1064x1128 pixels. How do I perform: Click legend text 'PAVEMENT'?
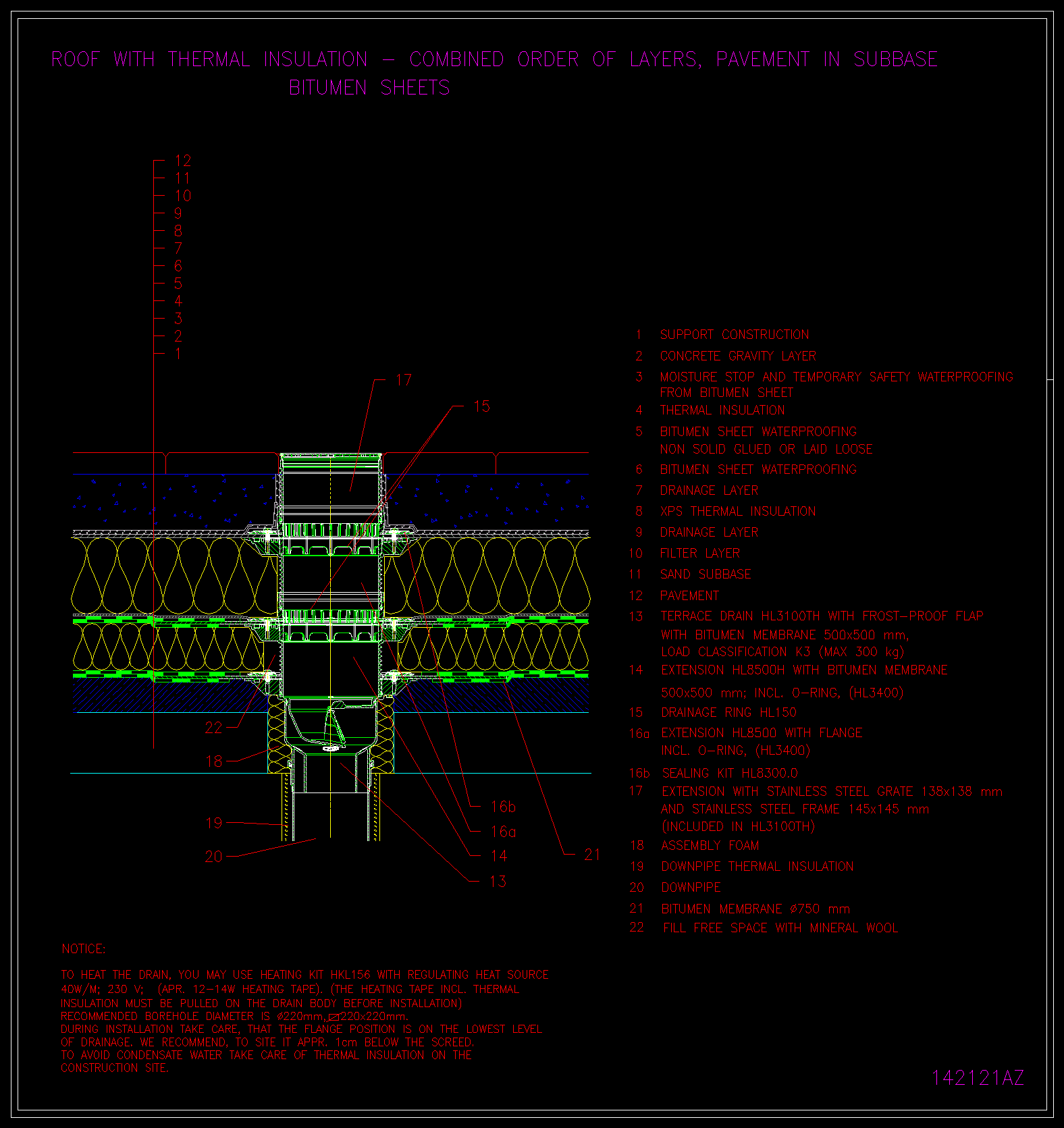click(689, 595)
